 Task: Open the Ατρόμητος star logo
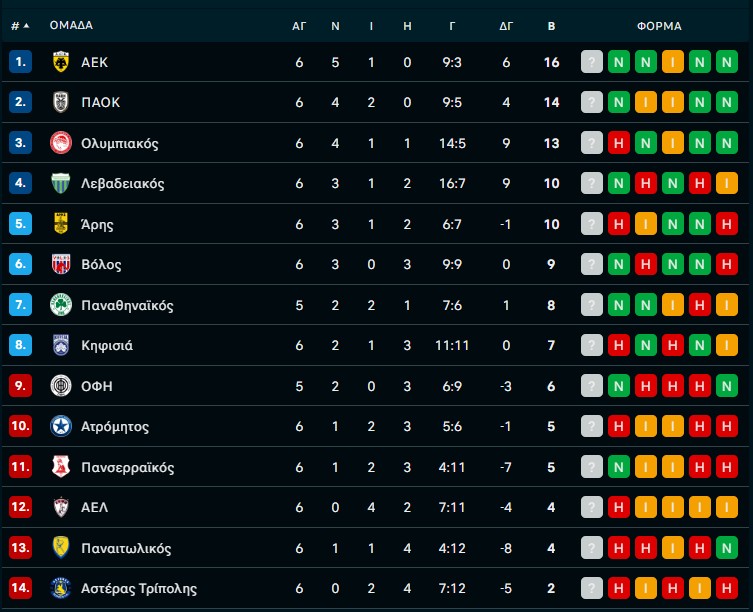point(61,427)
